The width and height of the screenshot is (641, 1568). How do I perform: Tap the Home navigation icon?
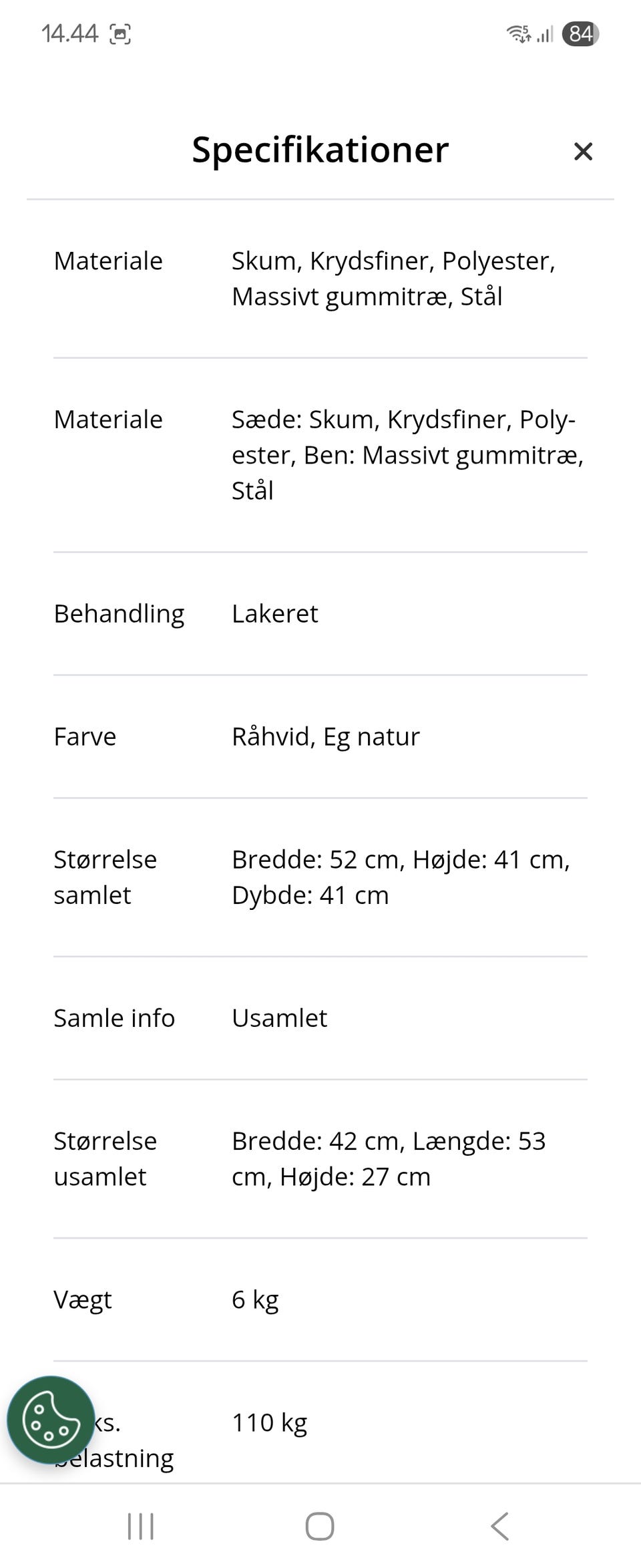click(320, 1526)
